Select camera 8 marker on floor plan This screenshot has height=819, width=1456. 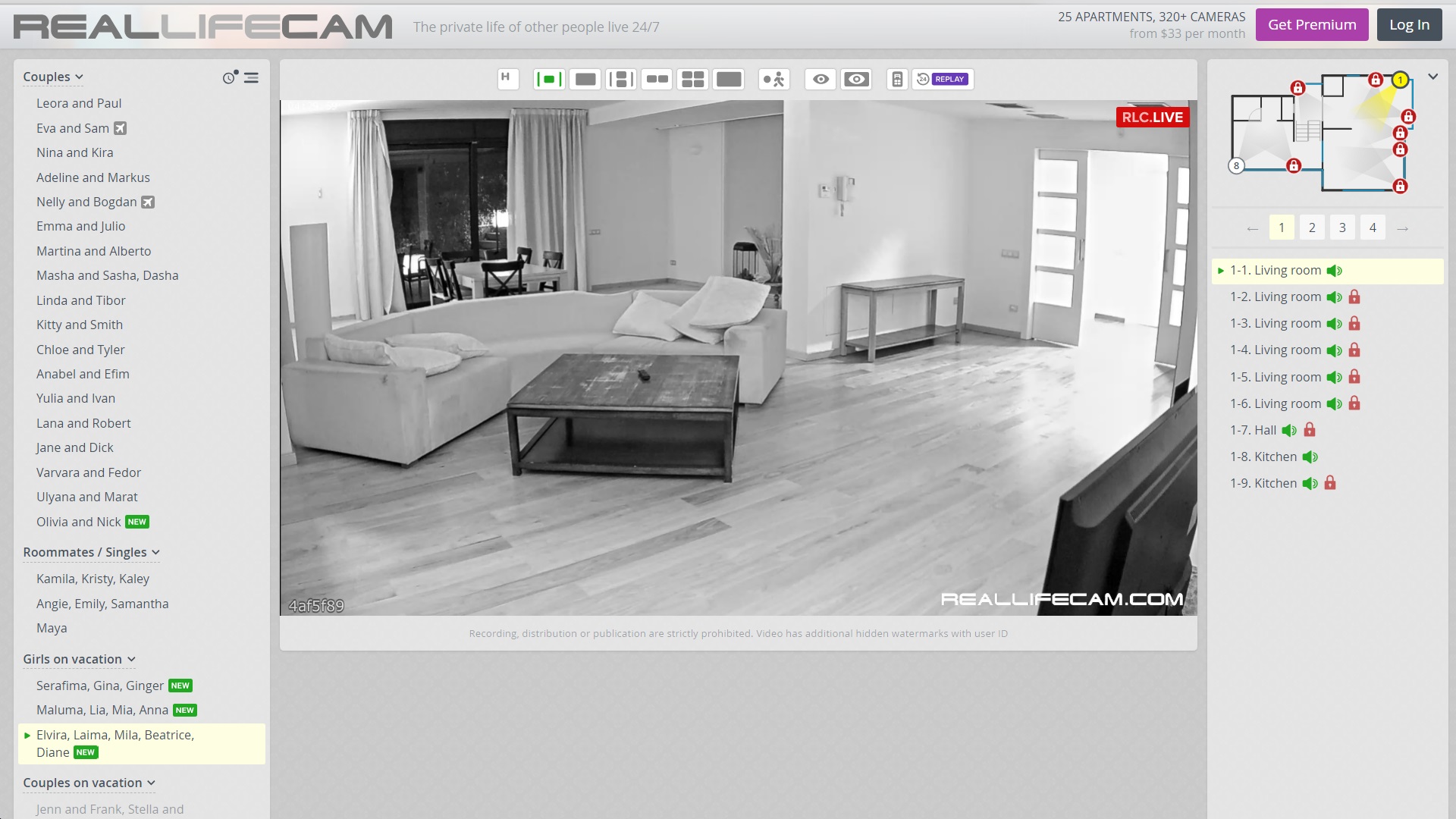[1236, 165]
